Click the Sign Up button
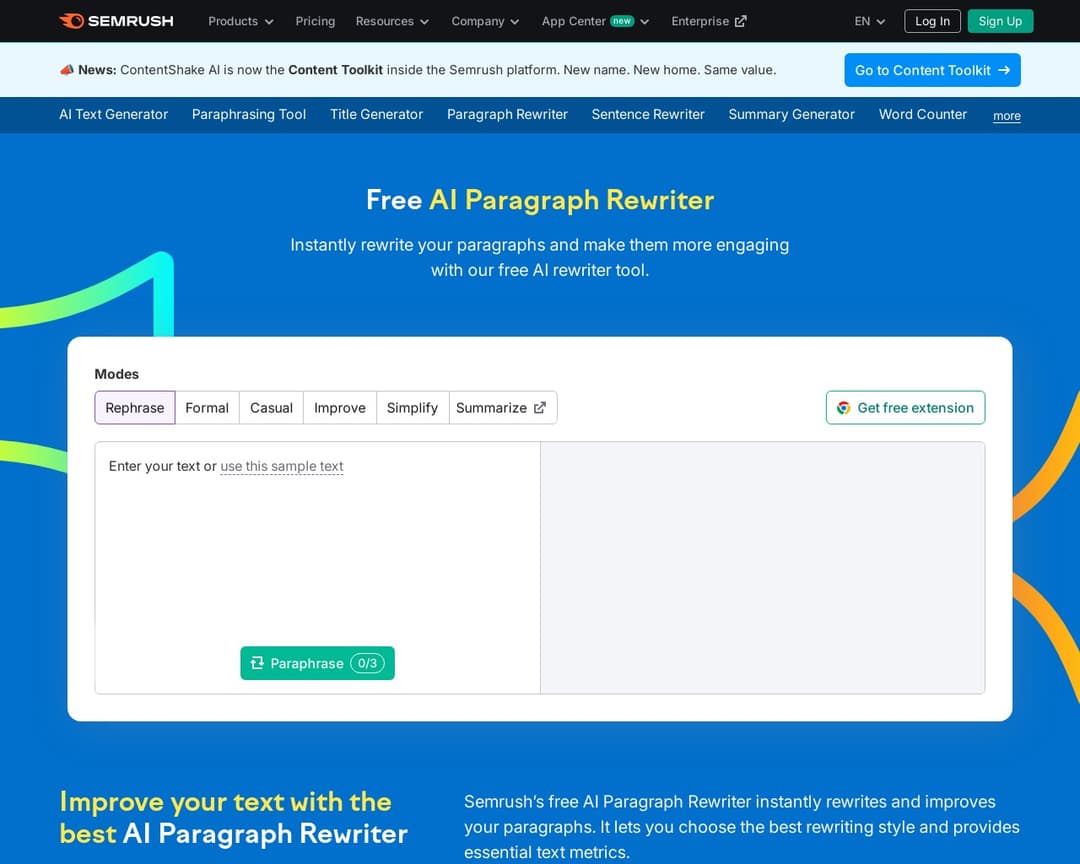 [x=1000, y=20]
